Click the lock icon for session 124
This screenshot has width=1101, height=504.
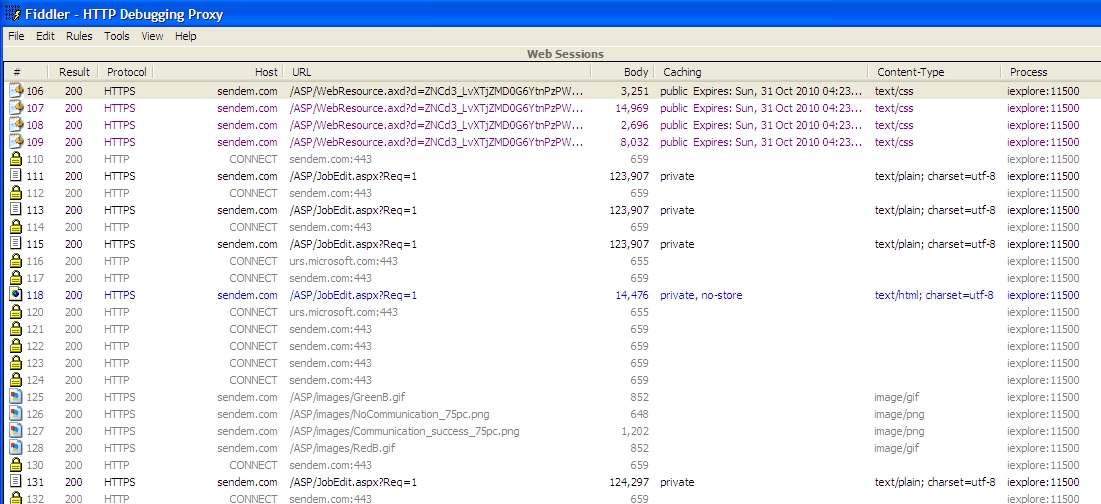click(x=15, y=380)
